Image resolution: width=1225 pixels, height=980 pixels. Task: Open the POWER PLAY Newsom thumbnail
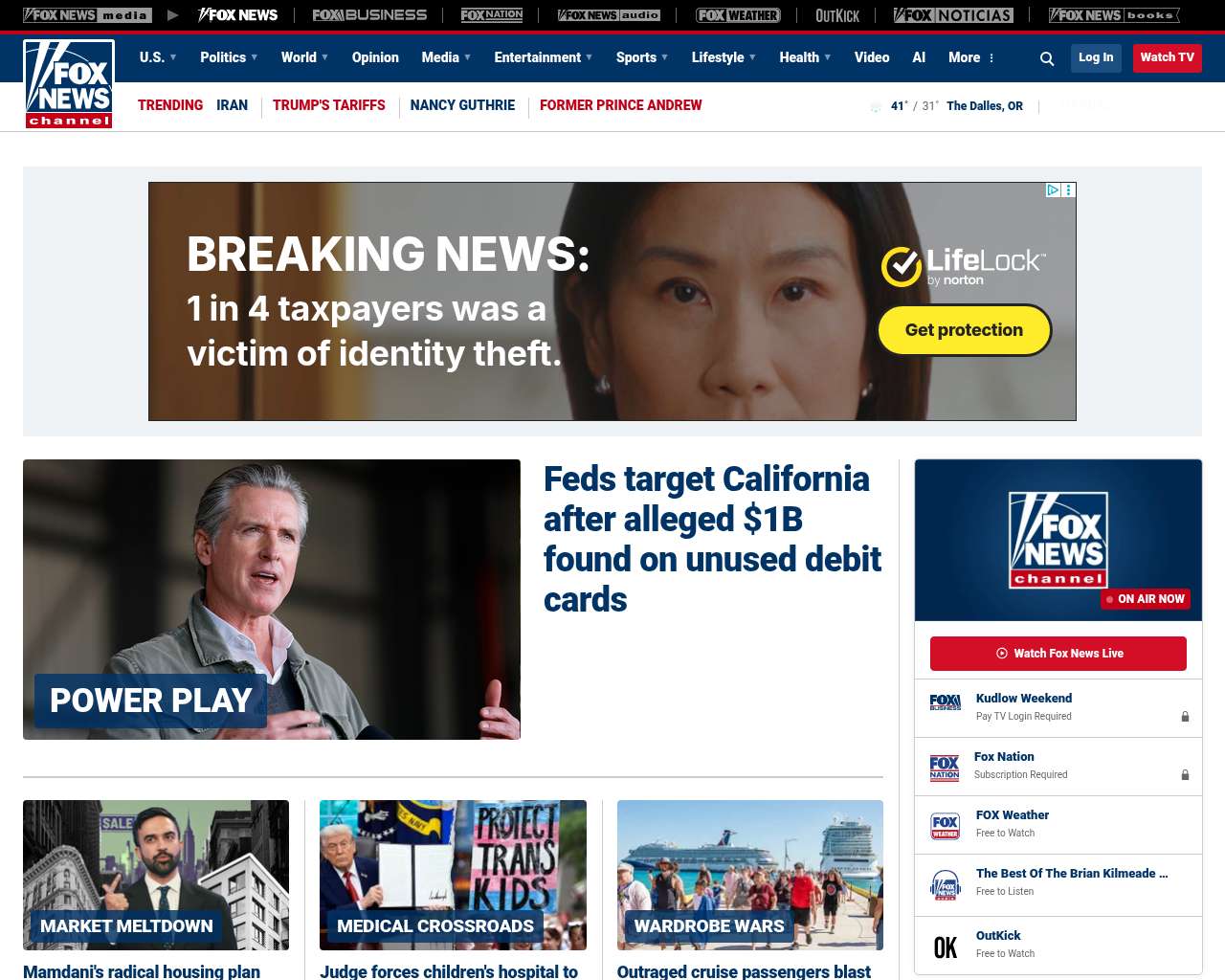[x=272, y=599]
